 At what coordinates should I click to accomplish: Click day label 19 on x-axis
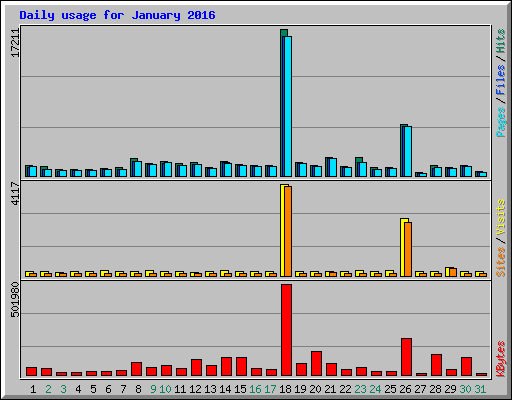point(300,389)
